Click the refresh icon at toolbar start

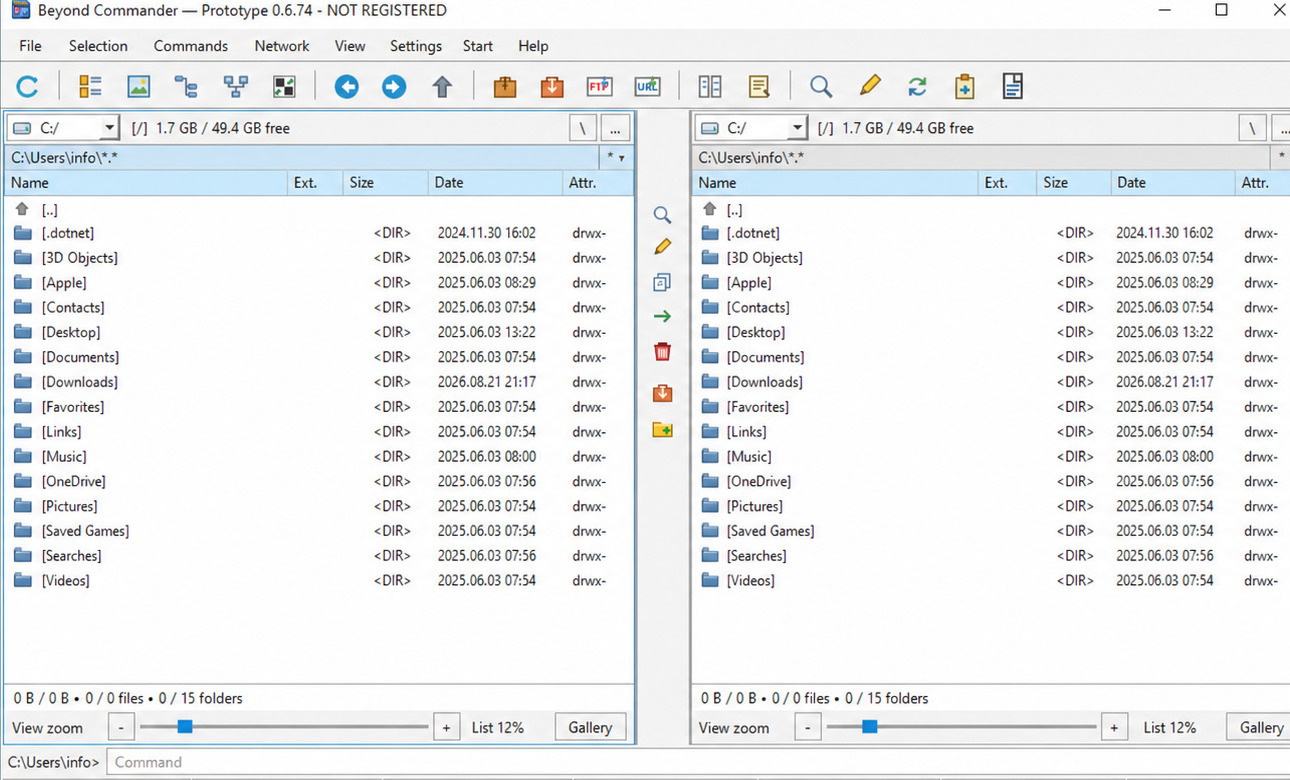click(x=27, y=87)
